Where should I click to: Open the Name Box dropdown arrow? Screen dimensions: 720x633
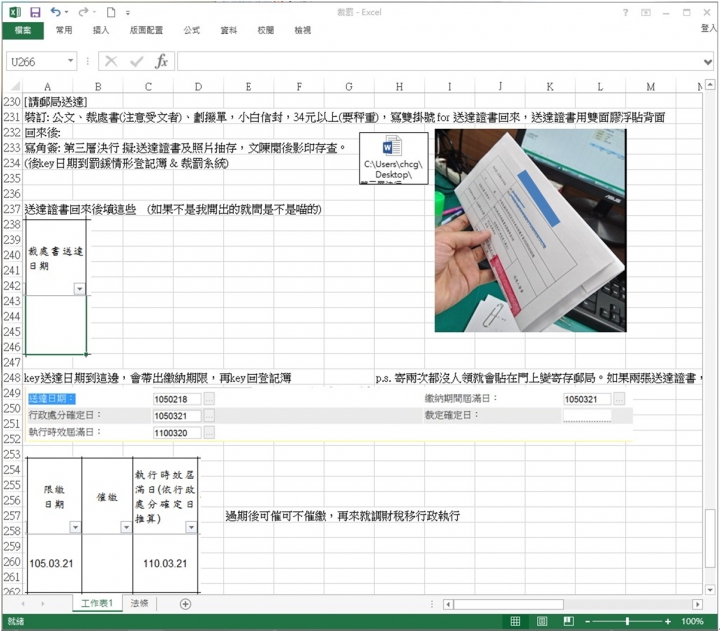(x=70, y=61)
